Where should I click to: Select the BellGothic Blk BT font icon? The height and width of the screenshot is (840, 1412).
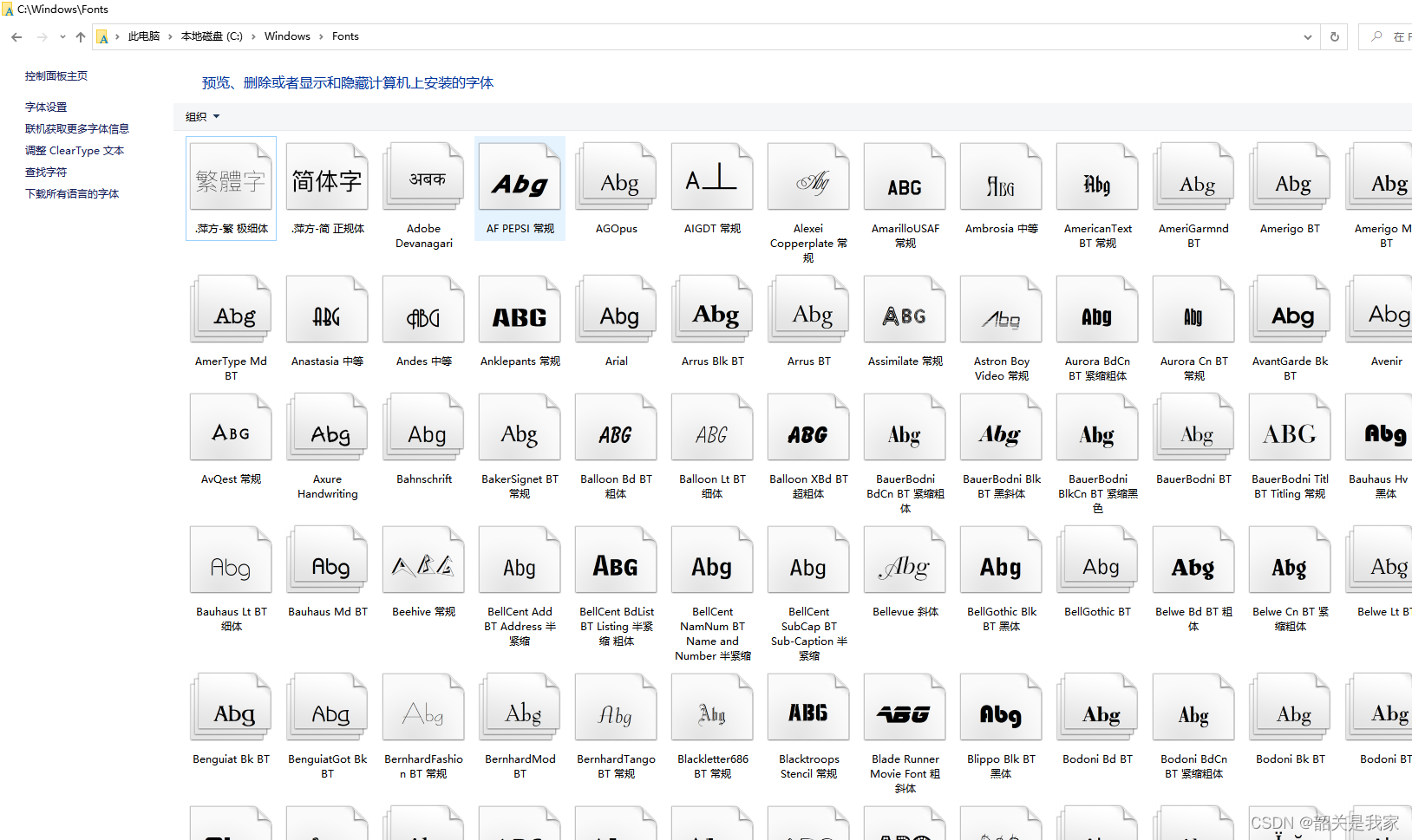point(1001,560)
